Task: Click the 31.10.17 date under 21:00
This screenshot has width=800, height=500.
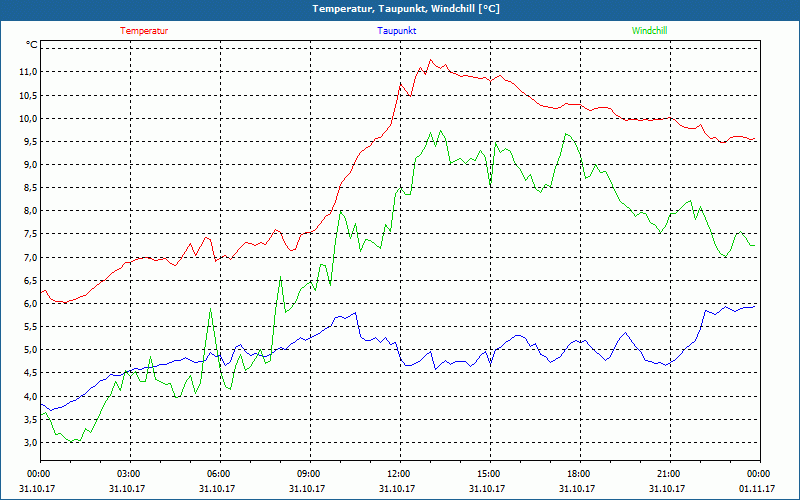Action: point(667,488)
